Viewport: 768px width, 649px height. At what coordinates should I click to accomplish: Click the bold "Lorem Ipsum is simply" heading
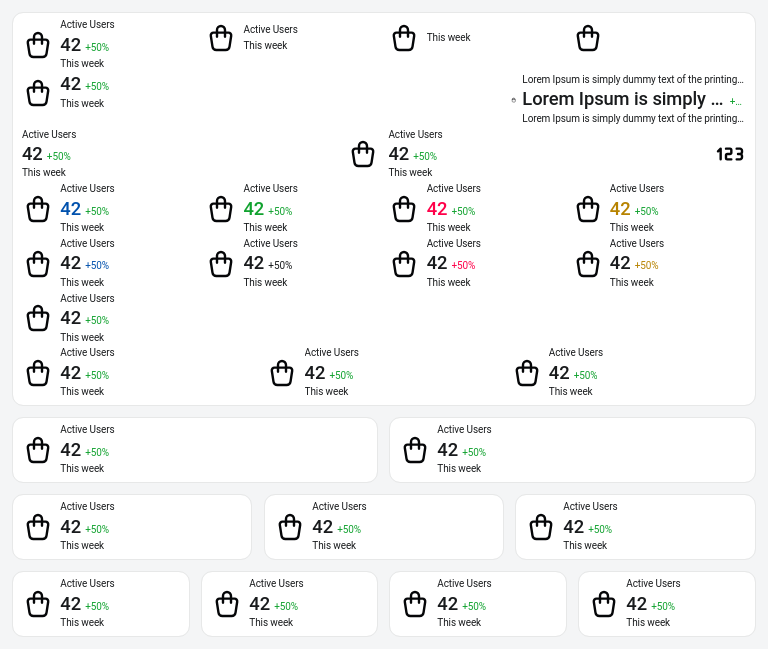[x=622, y=99]
